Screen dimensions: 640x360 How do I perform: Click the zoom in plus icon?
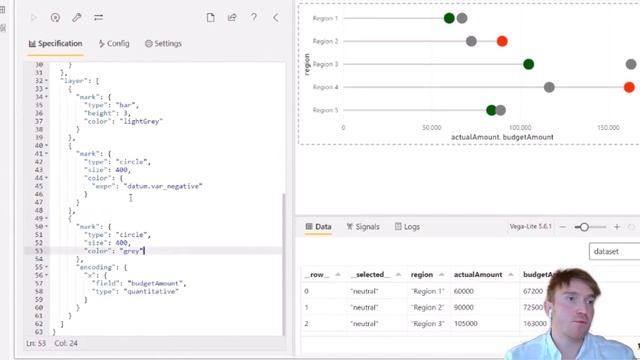(617, 227)
